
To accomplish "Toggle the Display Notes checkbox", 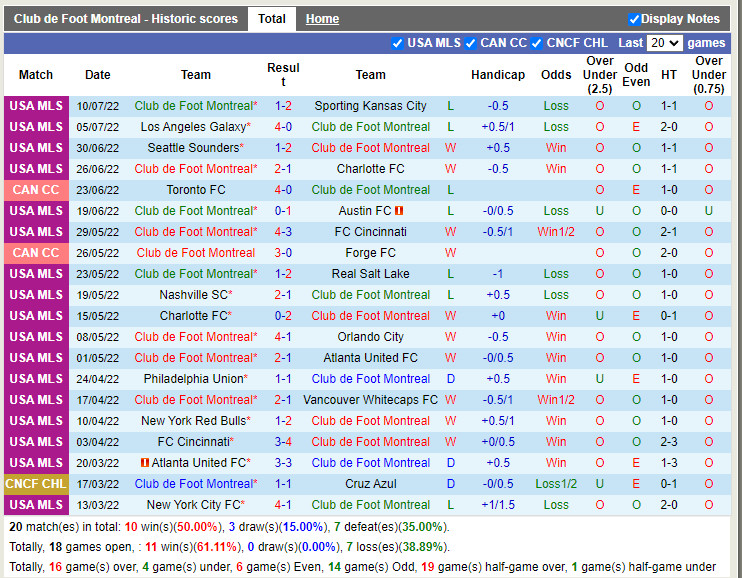I will (x=634, y=19).
